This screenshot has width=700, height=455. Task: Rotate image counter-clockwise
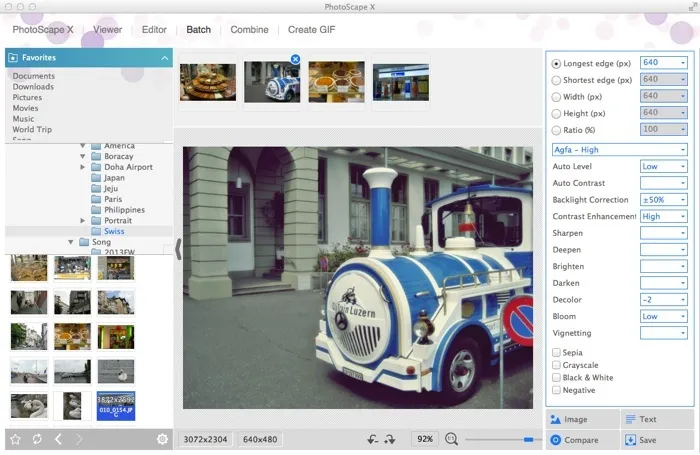373,439
